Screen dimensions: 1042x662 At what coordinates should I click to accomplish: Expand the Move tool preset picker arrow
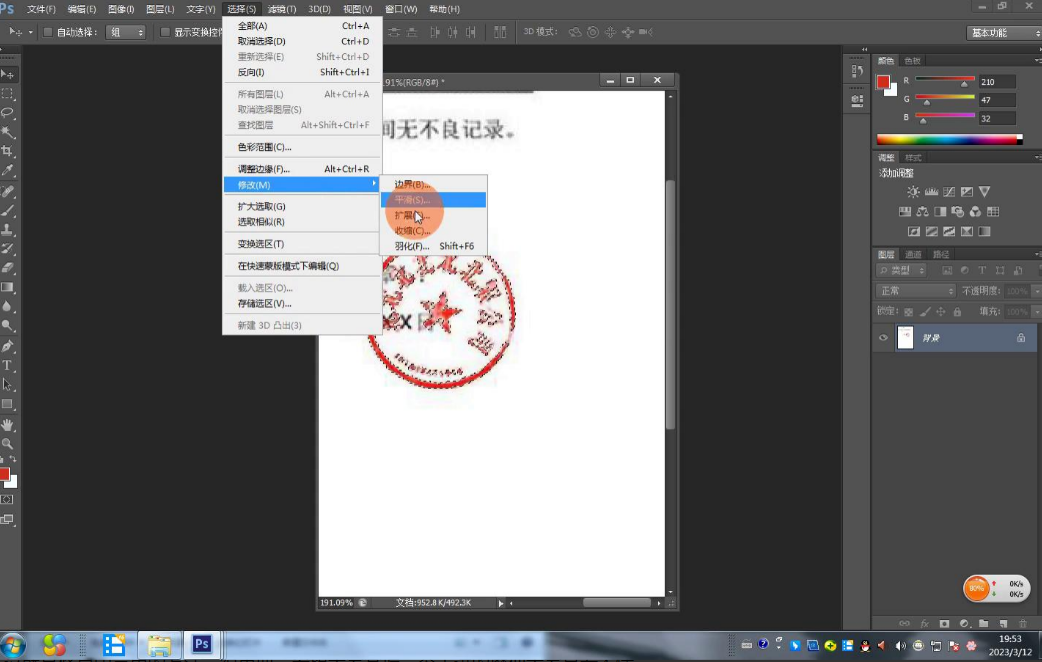click(x=30, y=32)
